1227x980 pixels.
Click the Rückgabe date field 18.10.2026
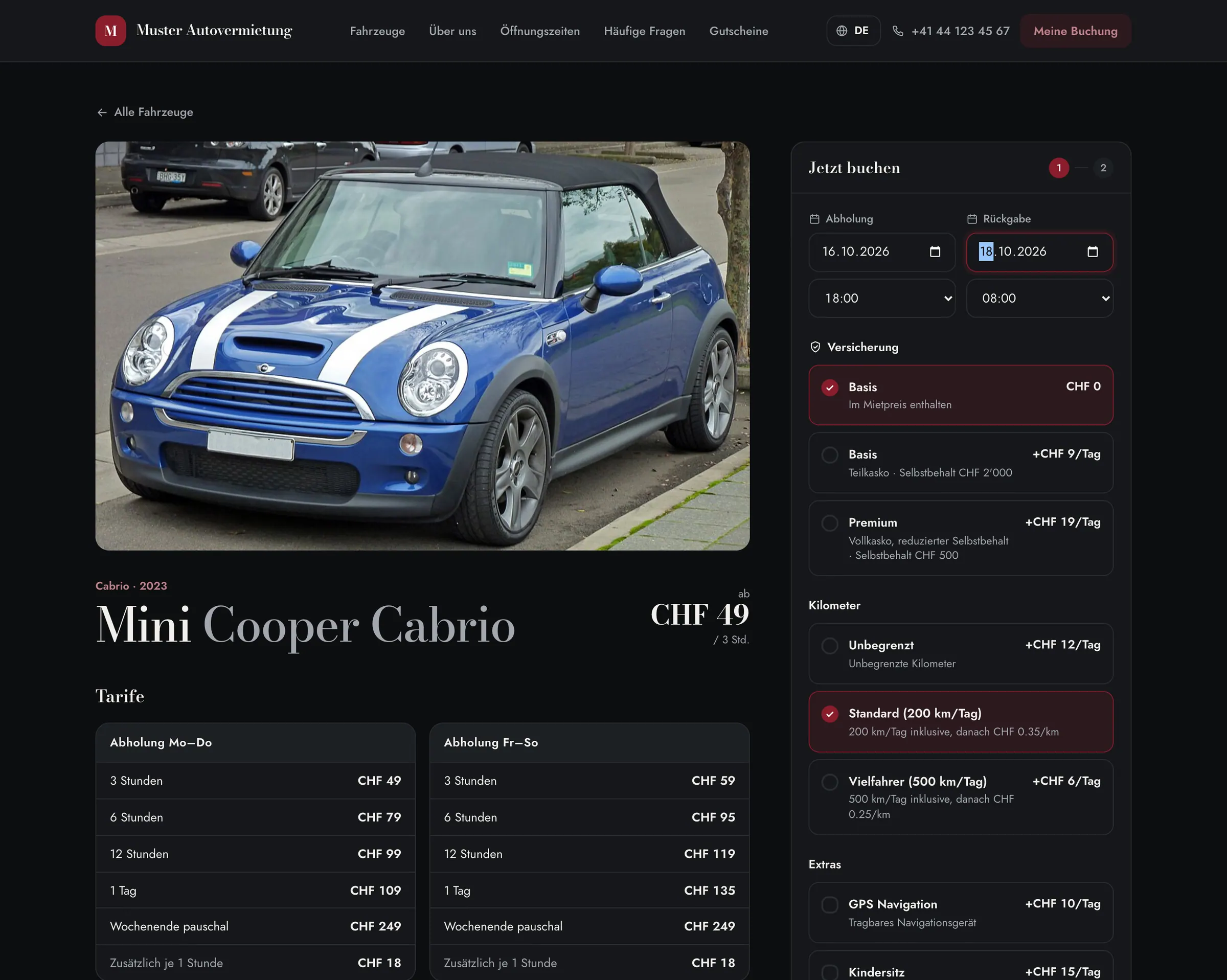click(1039, 252)
